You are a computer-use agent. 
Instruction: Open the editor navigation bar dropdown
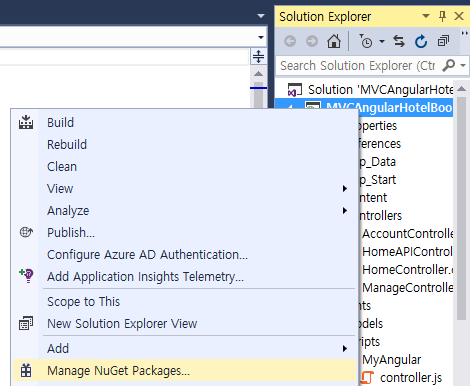click(261, 37)
